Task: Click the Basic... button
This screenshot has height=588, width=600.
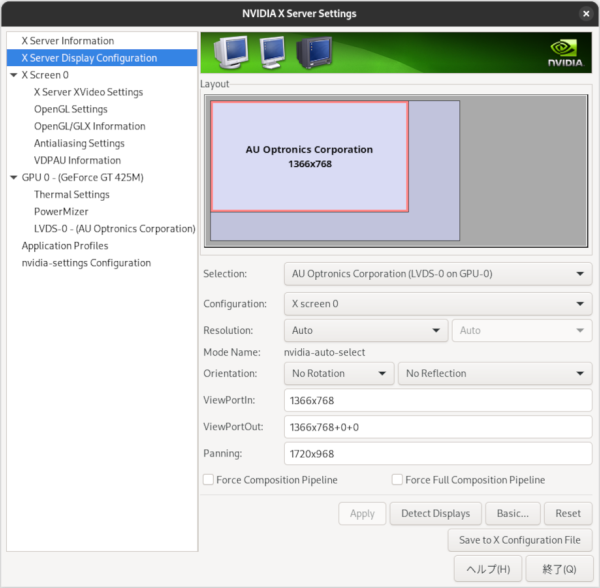Action: [x=513, y=514]
